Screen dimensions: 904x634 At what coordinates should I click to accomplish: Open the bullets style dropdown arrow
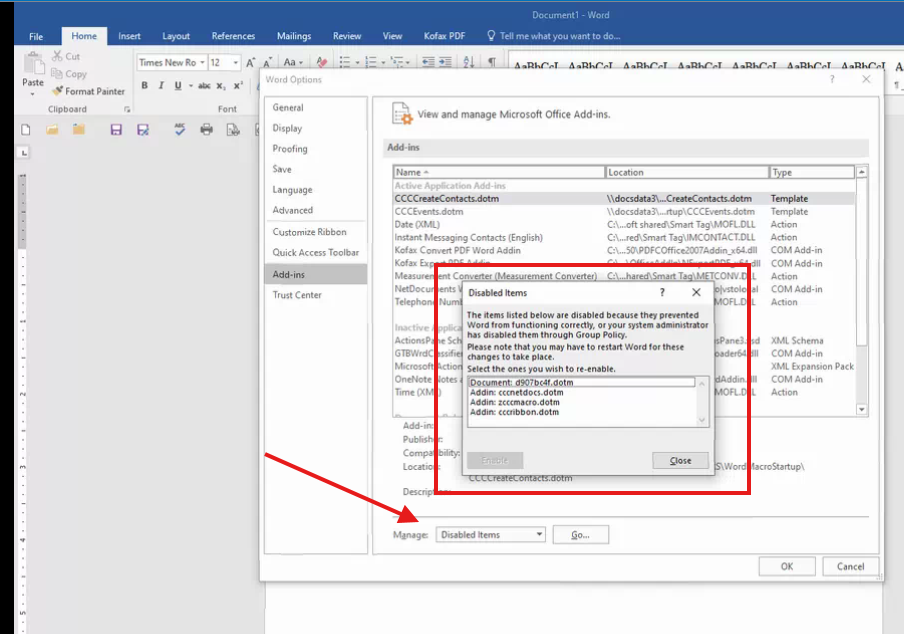click(357, 62)
